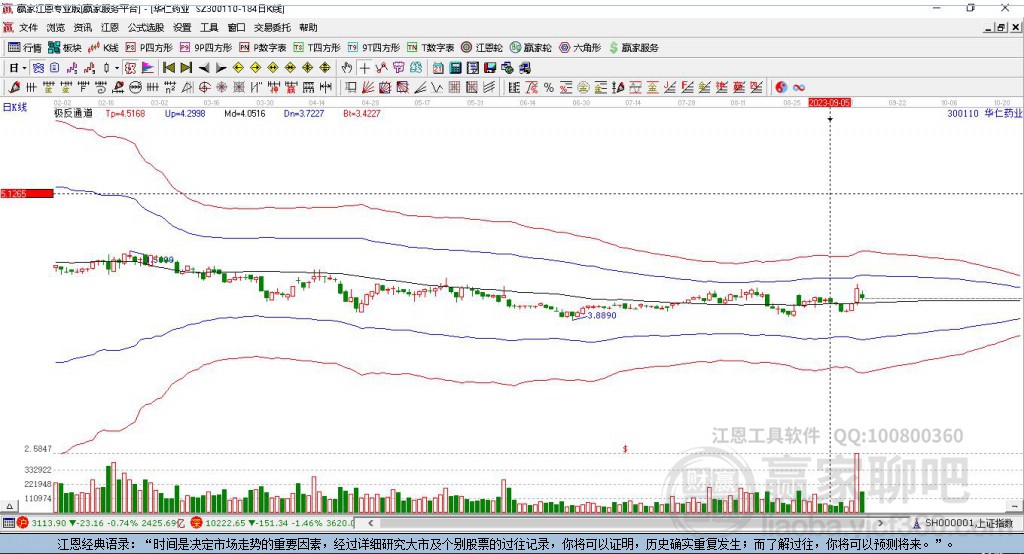Click the colored flag toolbar icon

[x=148, y=68]
